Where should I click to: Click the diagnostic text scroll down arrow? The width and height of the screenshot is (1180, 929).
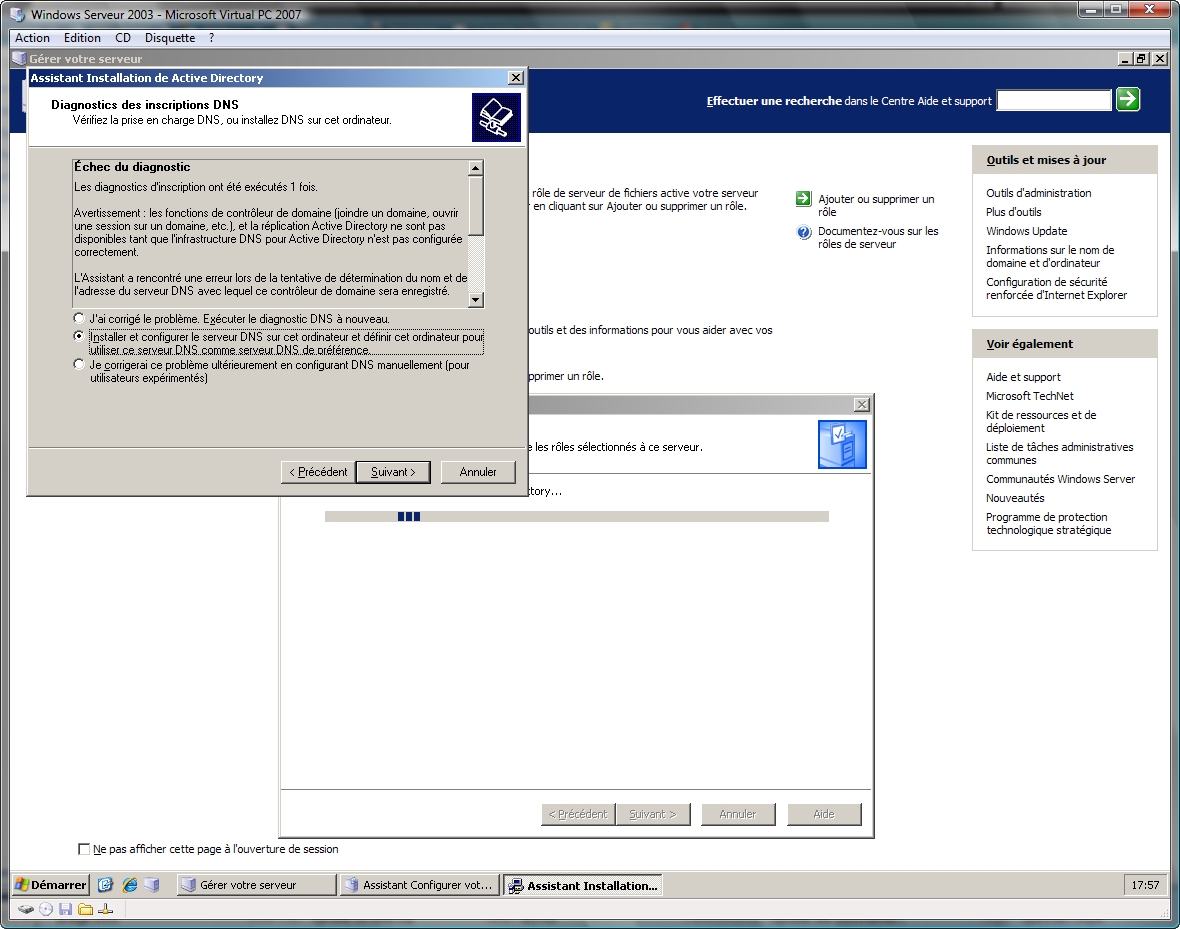[x=476, y=300]
